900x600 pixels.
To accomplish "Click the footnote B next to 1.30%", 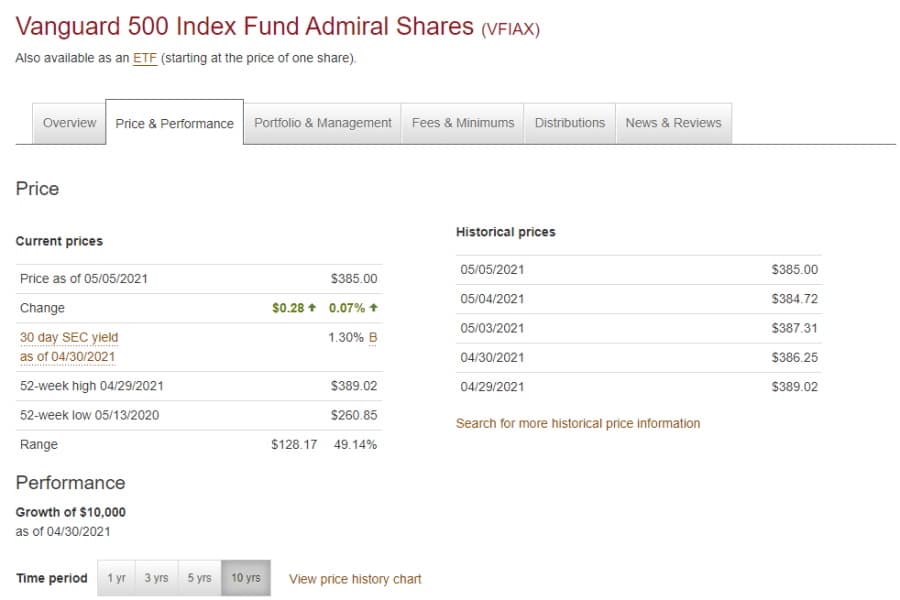I will click(x=372, y=337).
